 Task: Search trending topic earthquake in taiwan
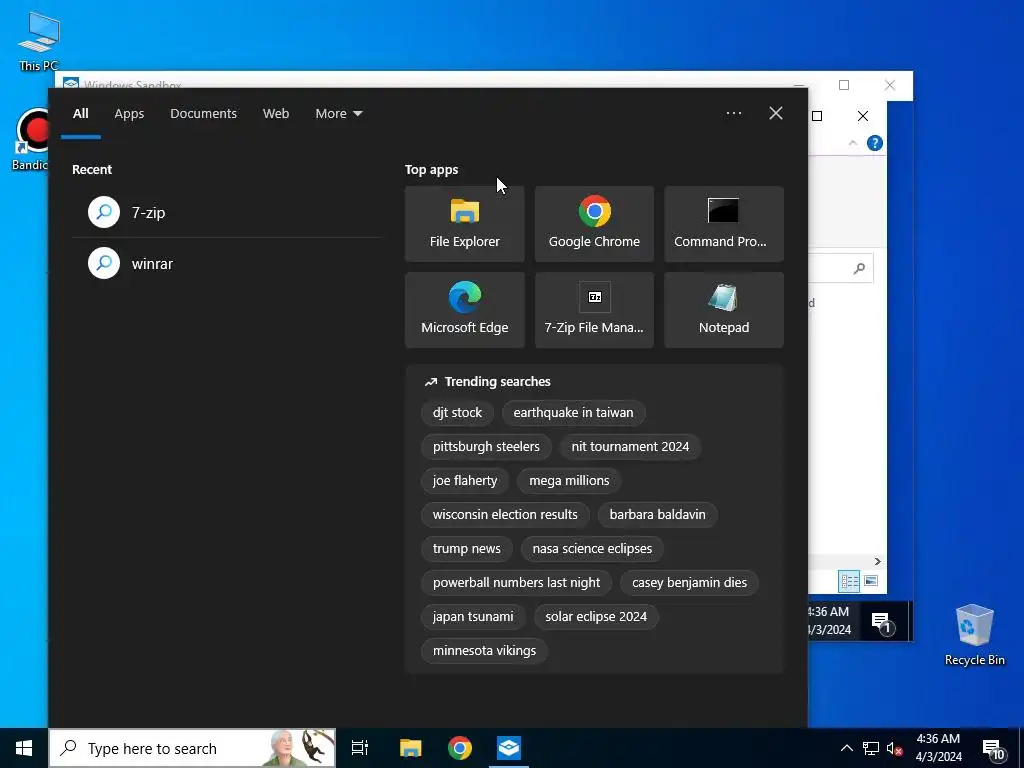[573, 413]
